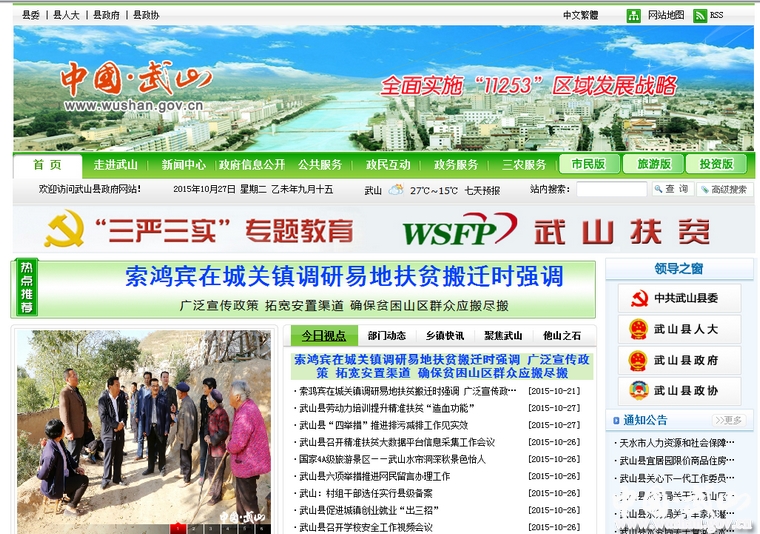760x534 pixels.
Task: Select the 部门动态 news tab
Action: [x=387, y=335]
